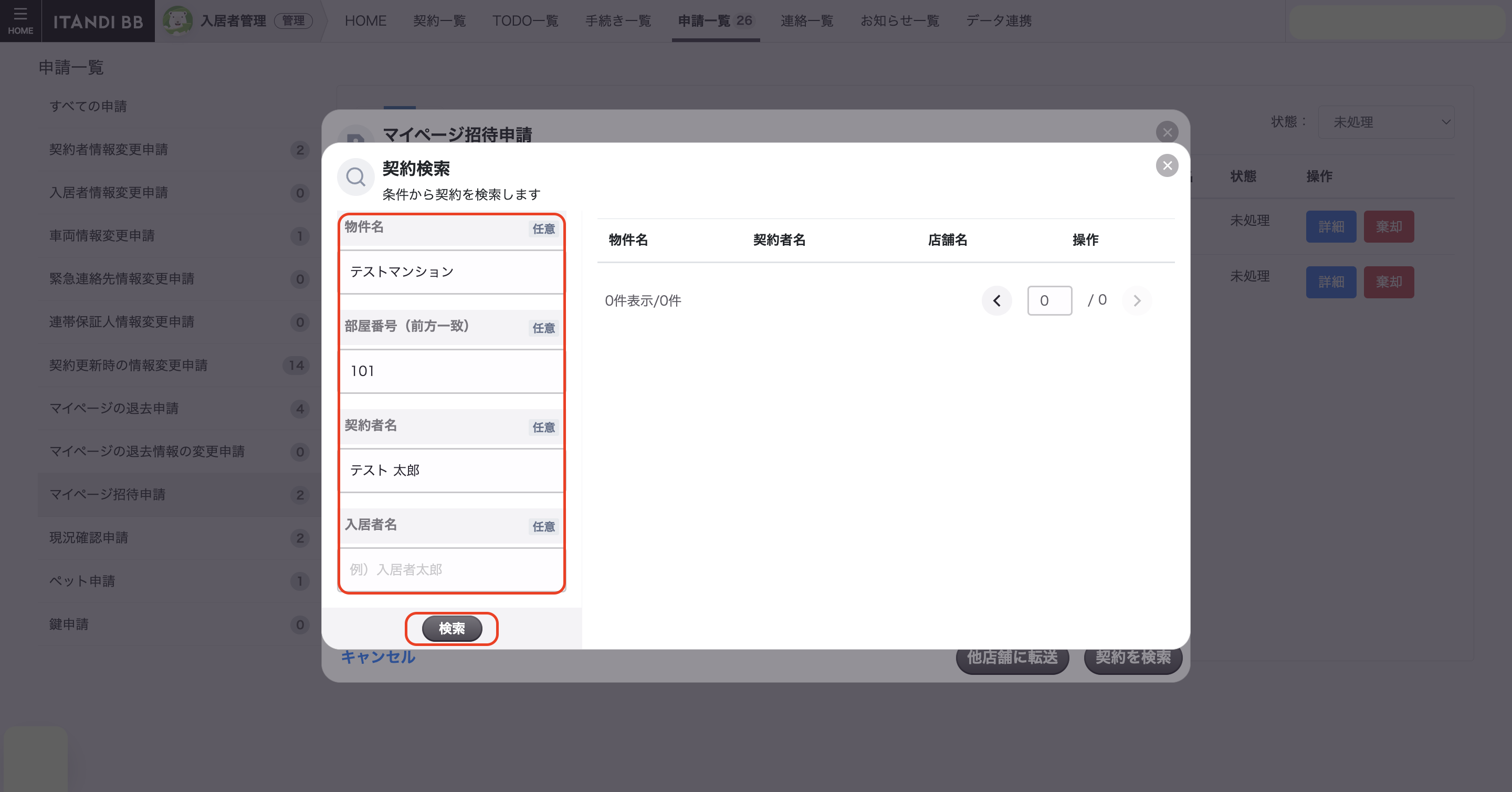Click the 管理 badge in header
Screen dimensions: 1512x792
tap(293, 20)
